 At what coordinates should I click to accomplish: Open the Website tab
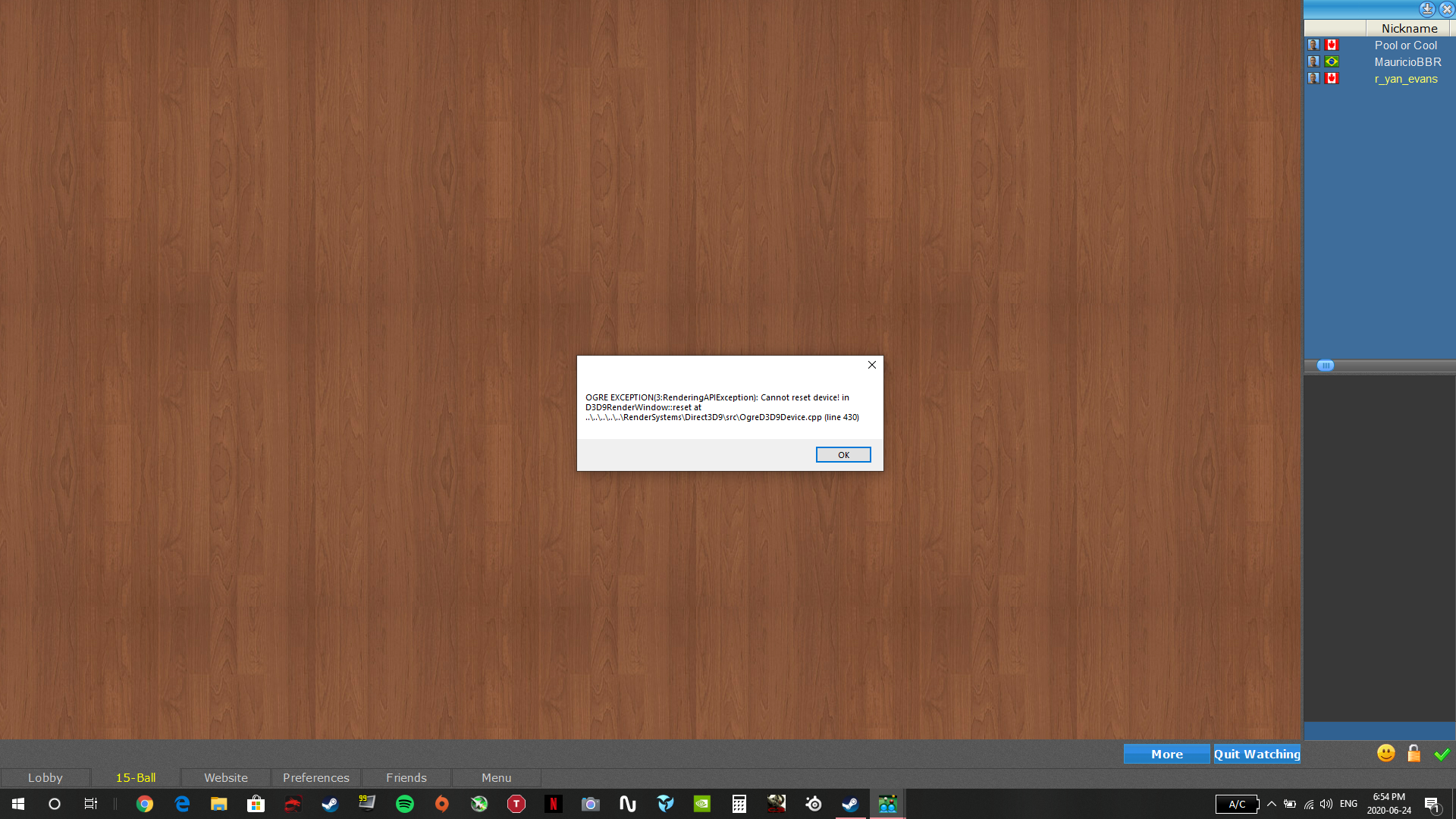coord(226,777)
